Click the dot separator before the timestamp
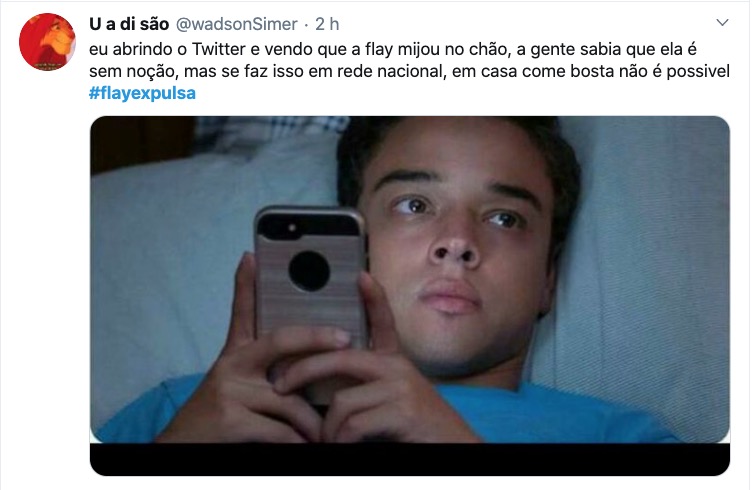This screenshot has height=490, width=753. click(306, 25)
